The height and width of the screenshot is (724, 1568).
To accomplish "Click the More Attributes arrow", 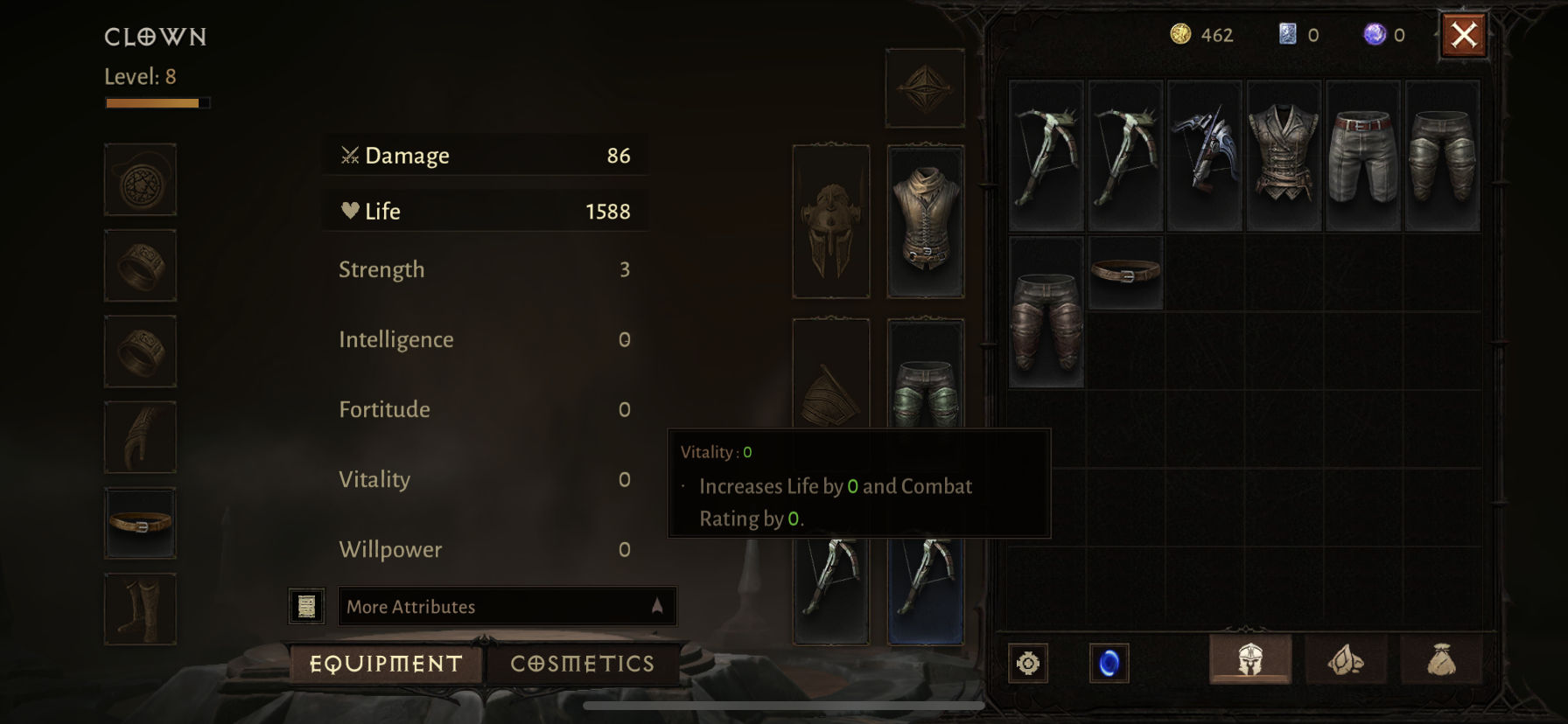I will click(x=657, y=606).
